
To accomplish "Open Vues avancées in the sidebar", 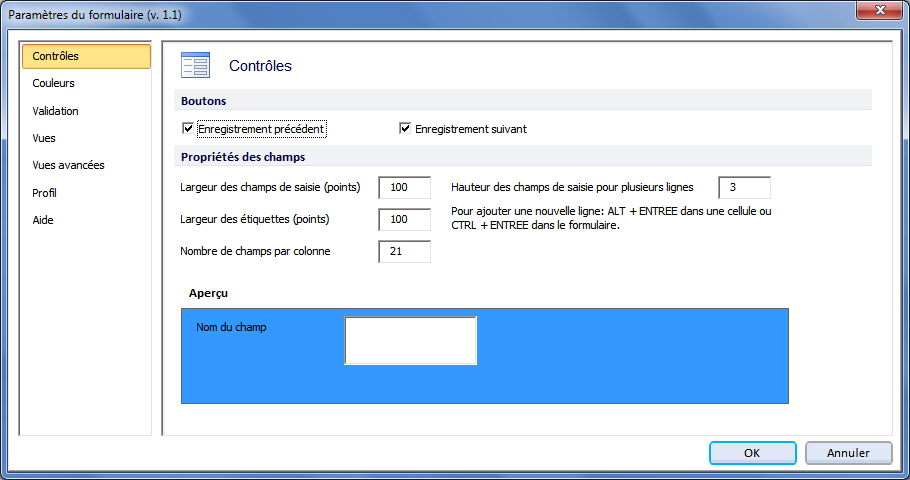I will pyautogui.click(x=68, y=165).
